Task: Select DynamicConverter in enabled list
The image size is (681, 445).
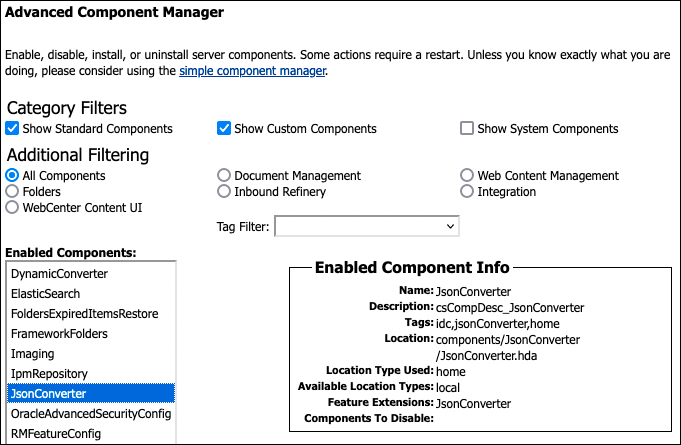Action: click(x=91, y=274)
